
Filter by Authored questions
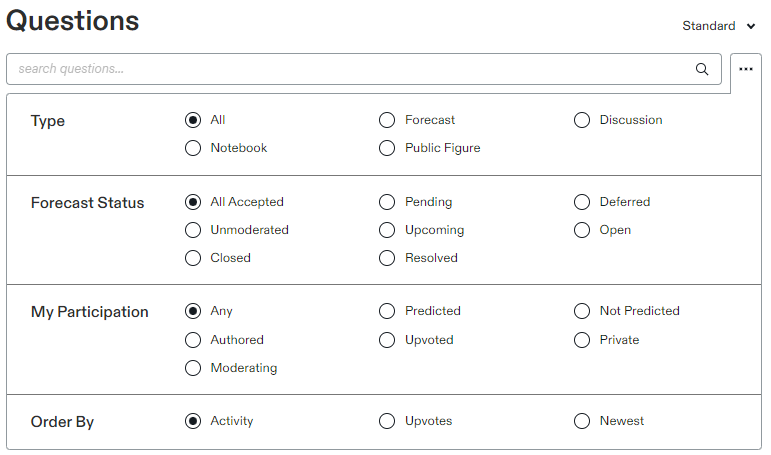point(193,340)
